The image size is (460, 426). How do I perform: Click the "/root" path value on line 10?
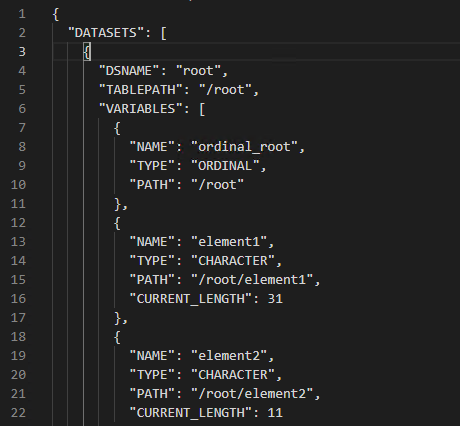[x=217, y=185]
